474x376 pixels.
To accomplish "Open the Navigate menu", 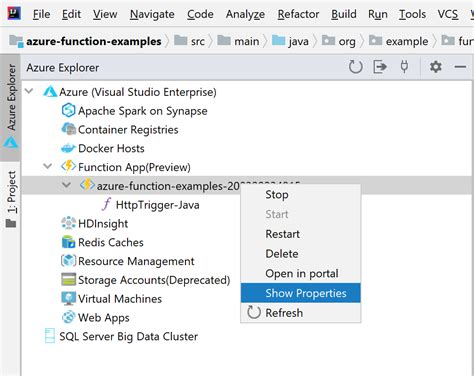I will 152,14.
